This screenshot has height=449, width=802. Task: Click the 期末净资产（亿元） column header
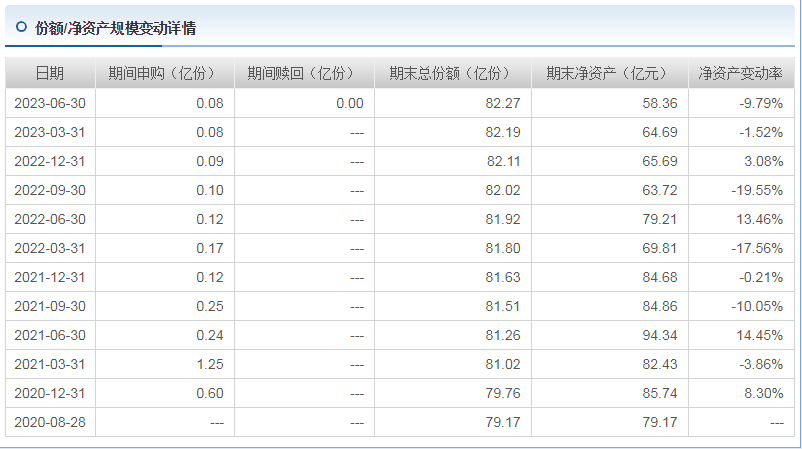tap(610, 74)
